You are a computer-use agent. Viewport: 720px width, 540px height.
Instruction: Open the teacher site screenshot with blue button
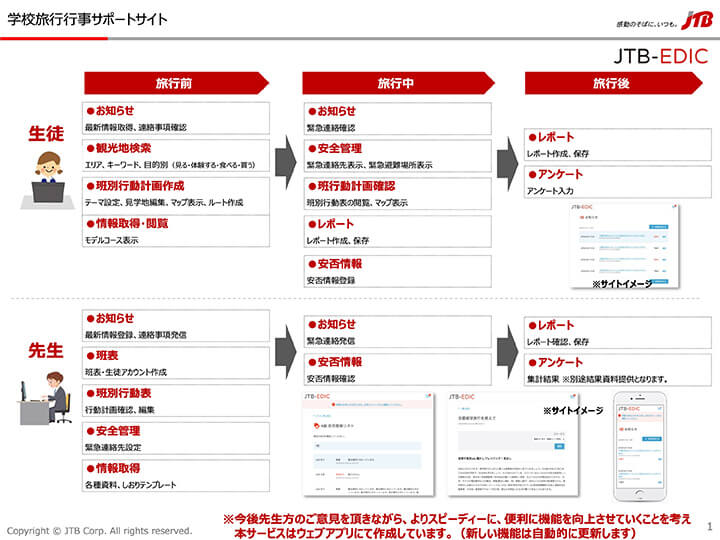click(513, 444)
